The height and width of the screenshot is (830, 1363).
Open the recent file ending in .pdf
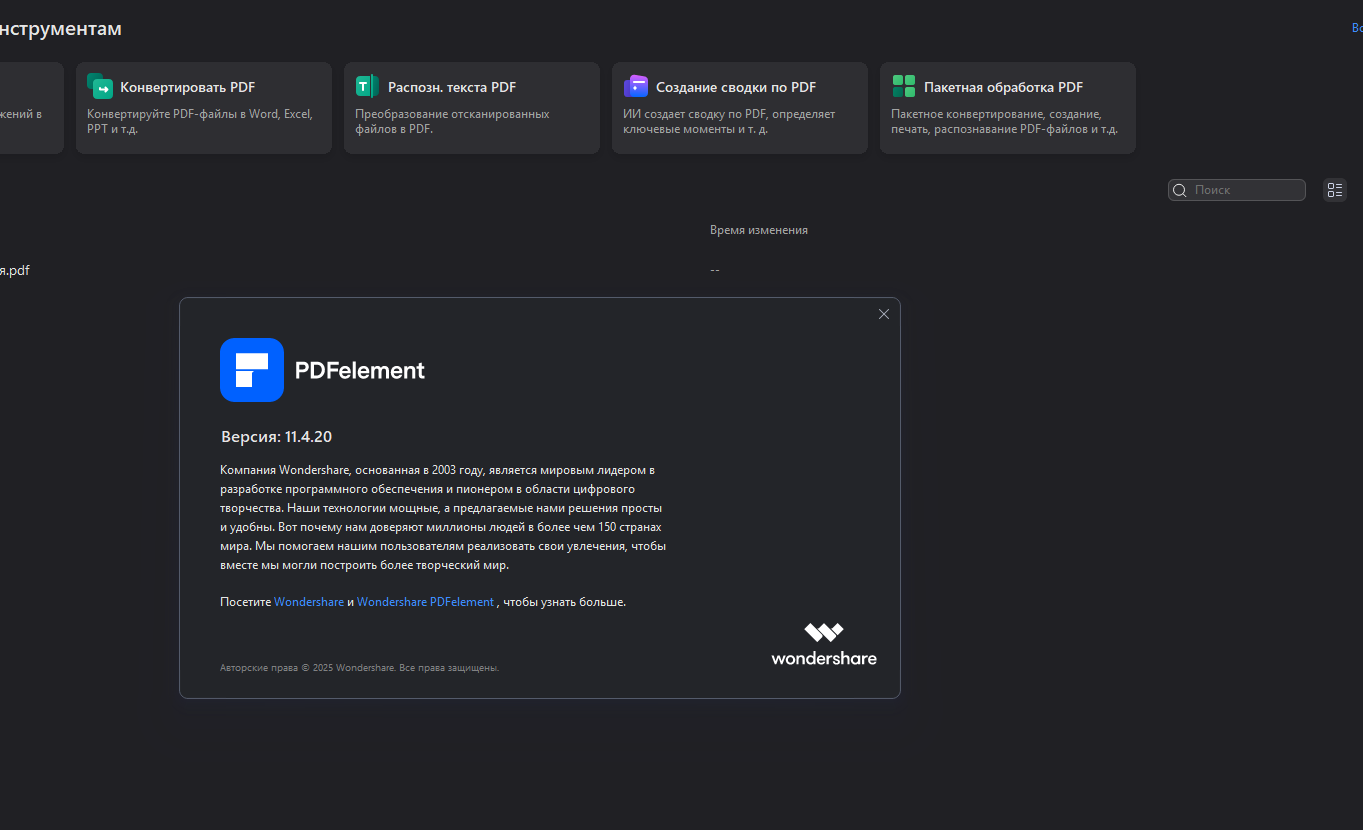pyautogui.click(x=15, y=270)
